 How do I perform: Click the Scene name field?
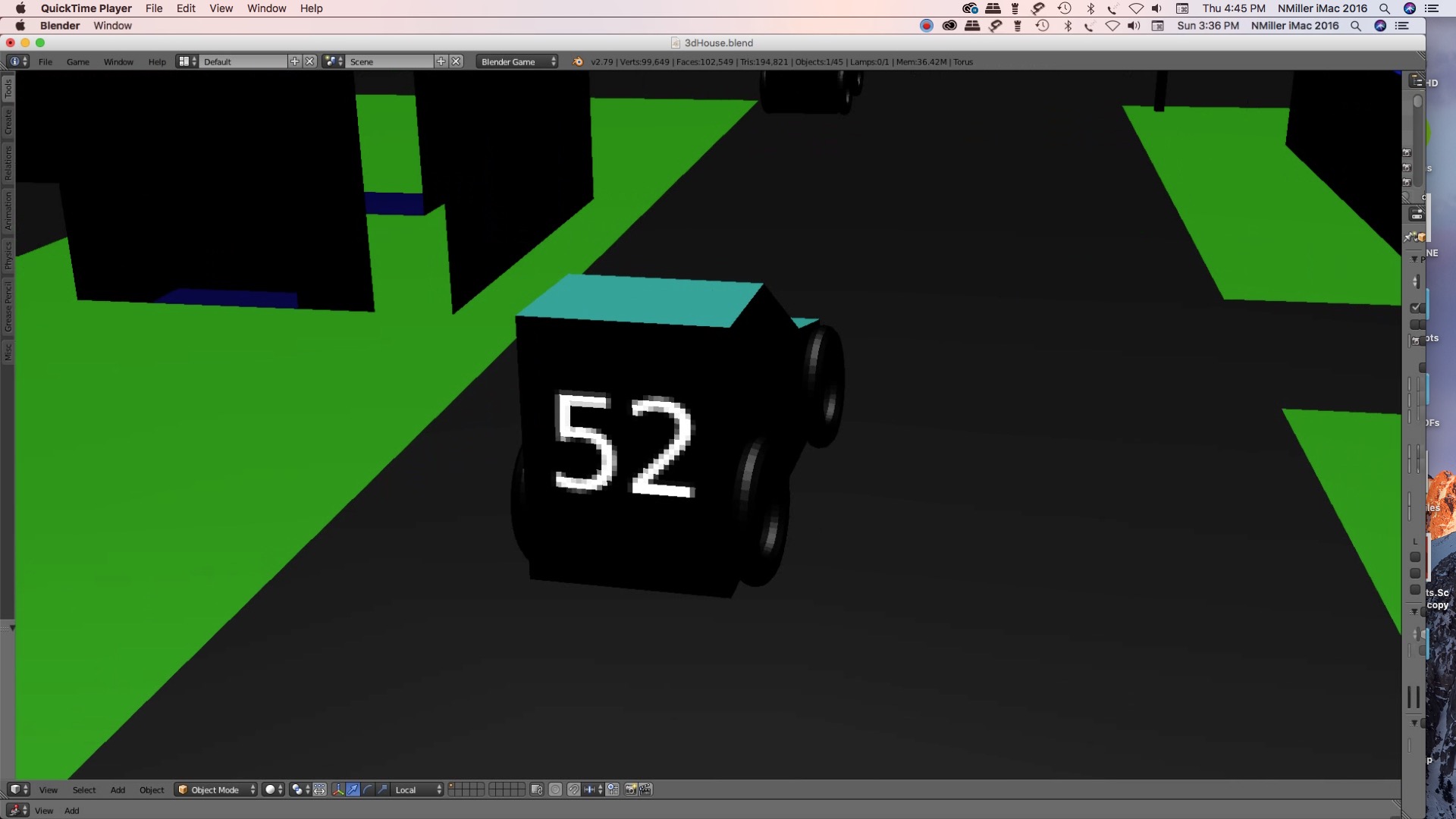pyautogui.click(x=390, y=61)
